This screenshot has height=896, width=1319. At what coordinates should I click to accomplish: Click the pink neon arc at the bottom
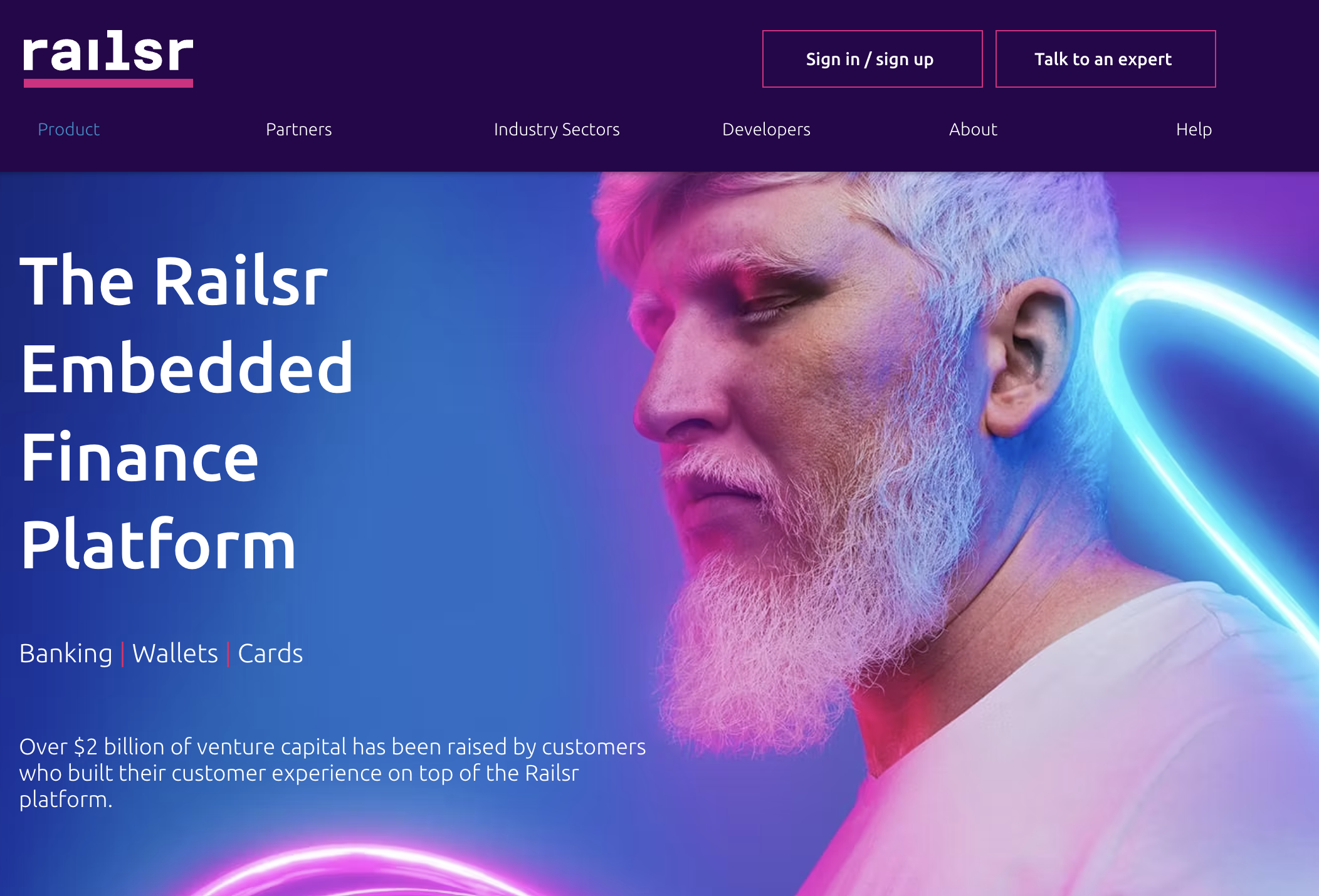click(364, 870)
